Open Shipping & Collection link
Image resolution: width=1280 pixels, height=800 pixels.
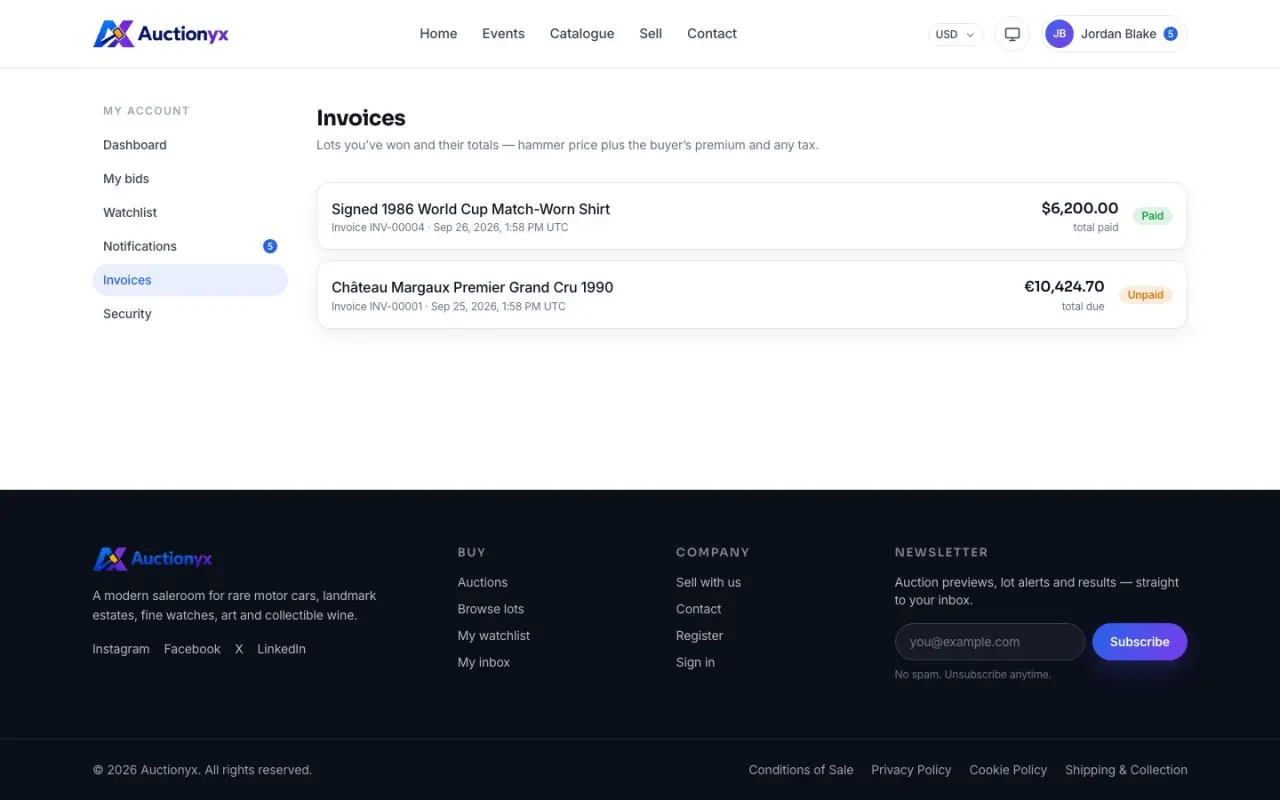1126,770
